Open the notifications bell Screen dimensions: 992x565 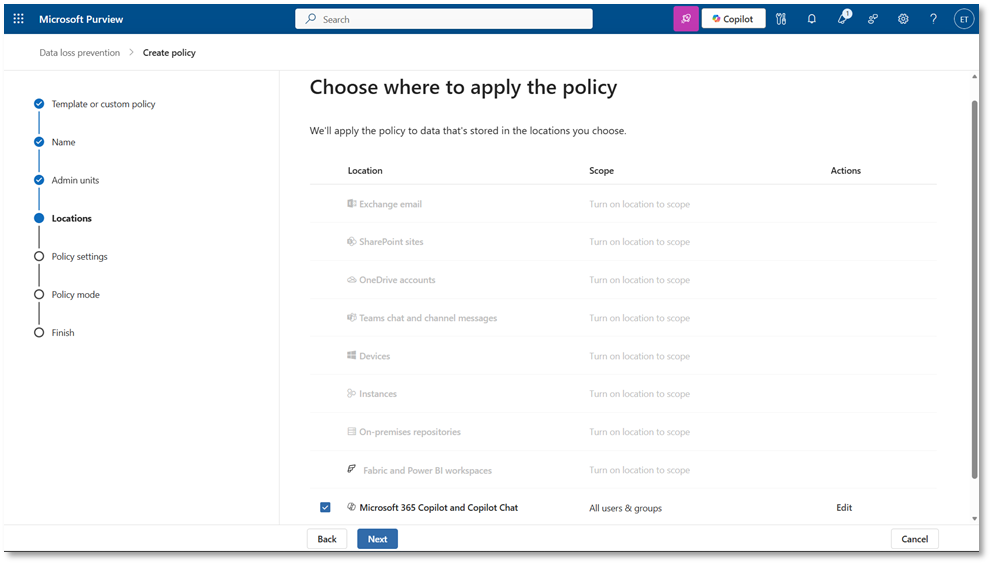pos(812,19)
